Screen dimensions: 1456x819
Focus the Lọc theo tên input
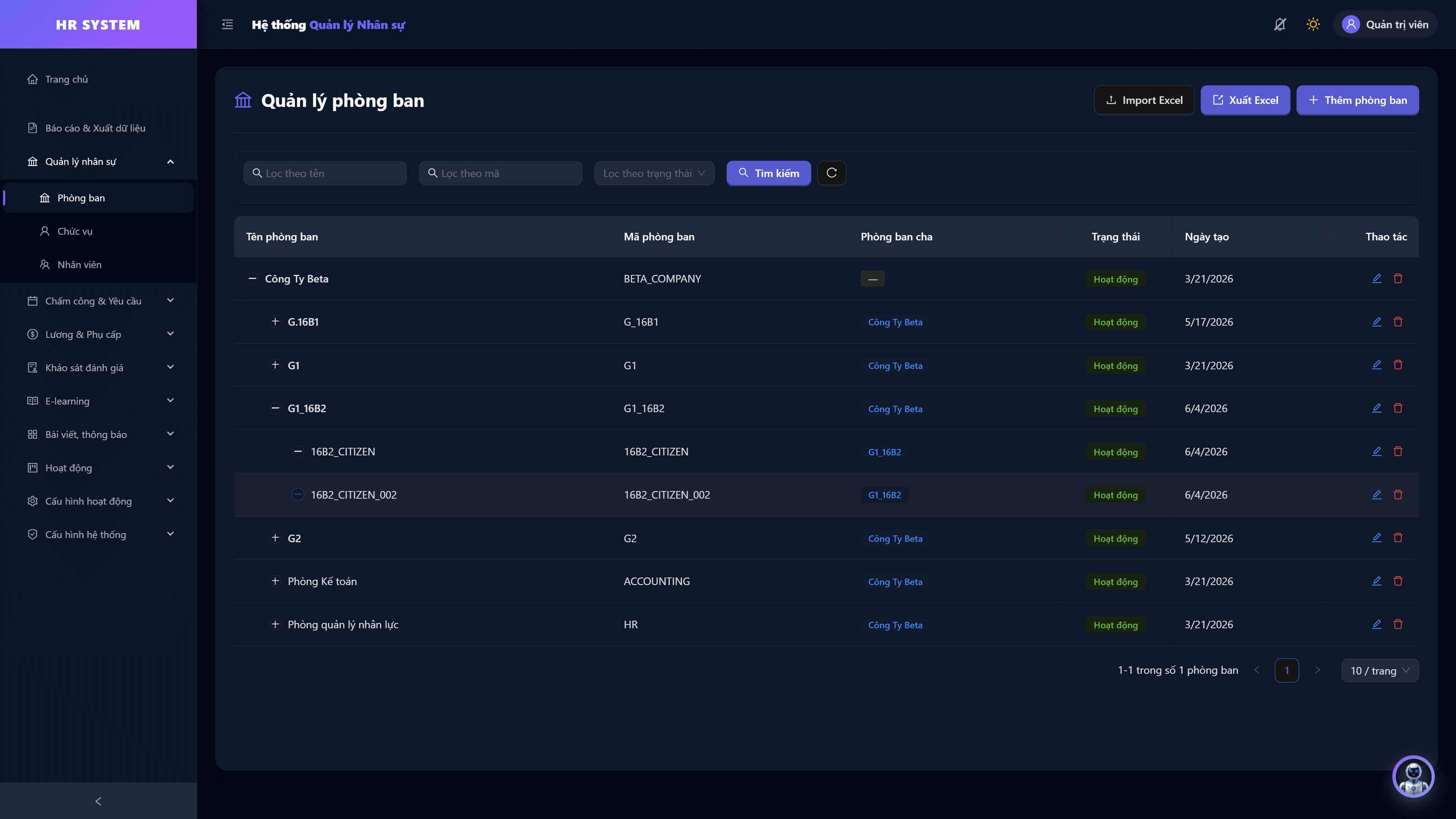(x=325, y=173)
